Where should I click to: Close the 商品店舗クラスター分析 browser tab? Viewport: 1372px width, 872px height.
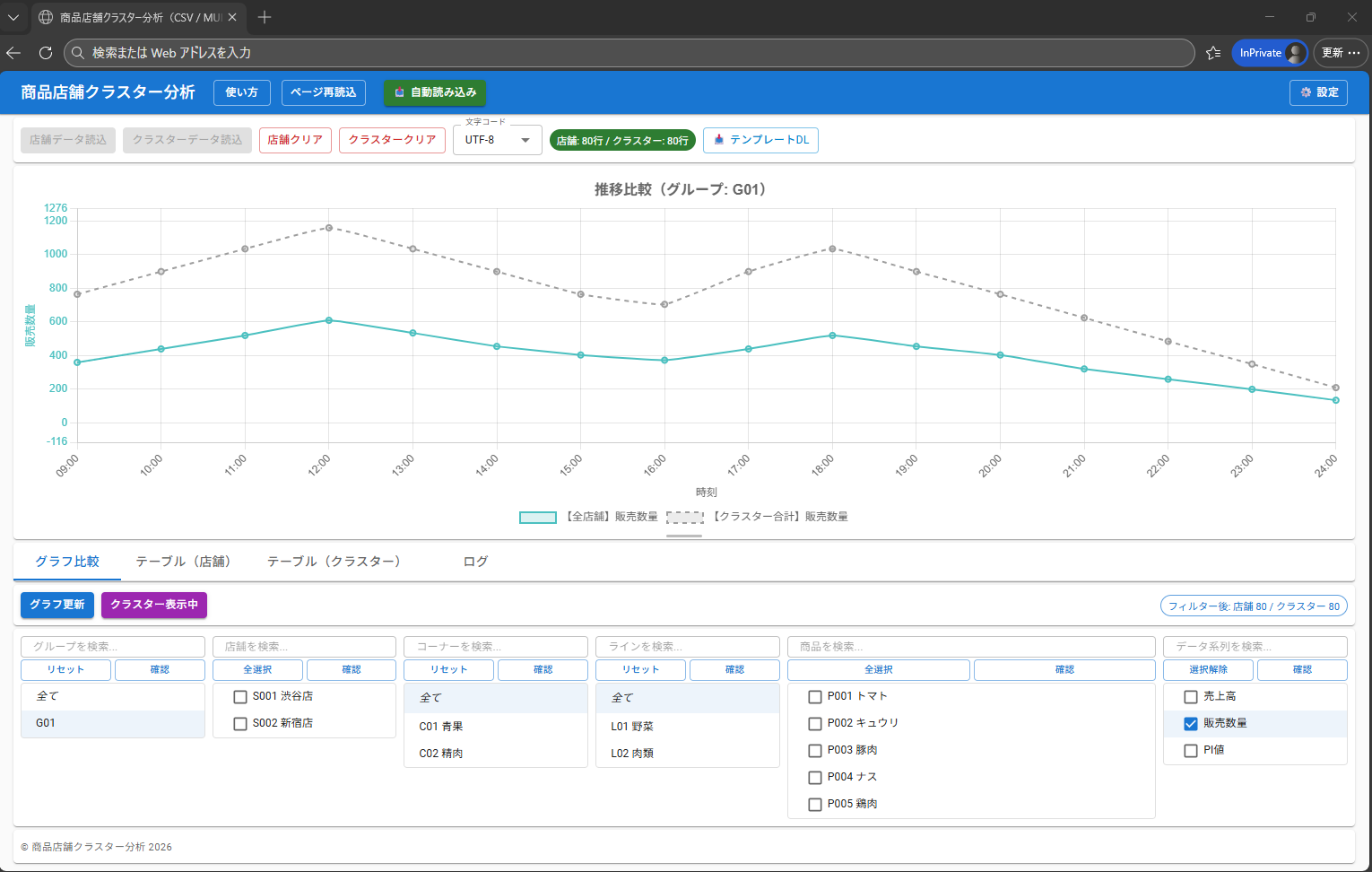pyautogui.click(x=232, y=17)
